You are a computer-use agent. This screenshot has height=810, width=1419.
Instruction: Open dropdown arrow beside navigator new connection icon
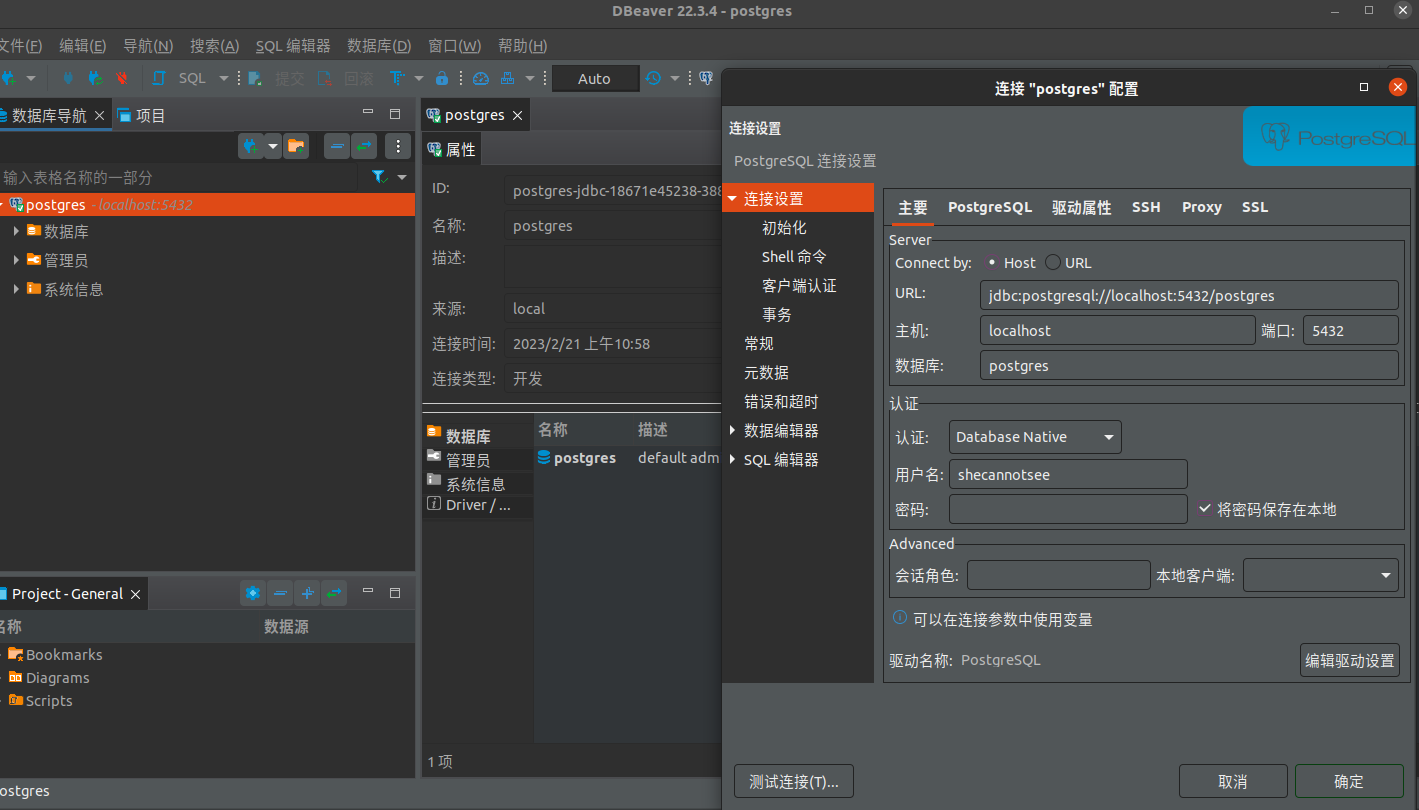pos(272,146)
